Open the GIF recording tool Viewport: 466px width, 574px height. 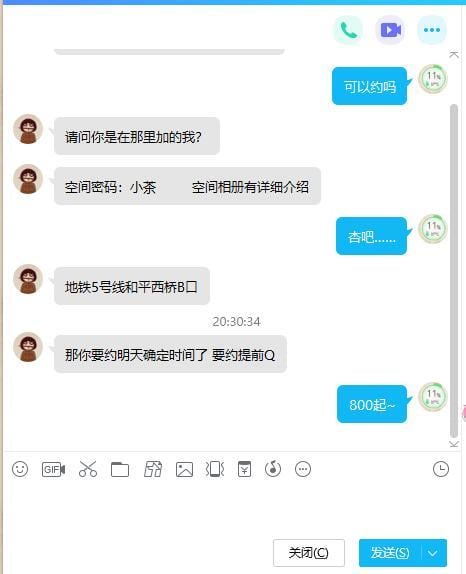click(x=53, y=469)
